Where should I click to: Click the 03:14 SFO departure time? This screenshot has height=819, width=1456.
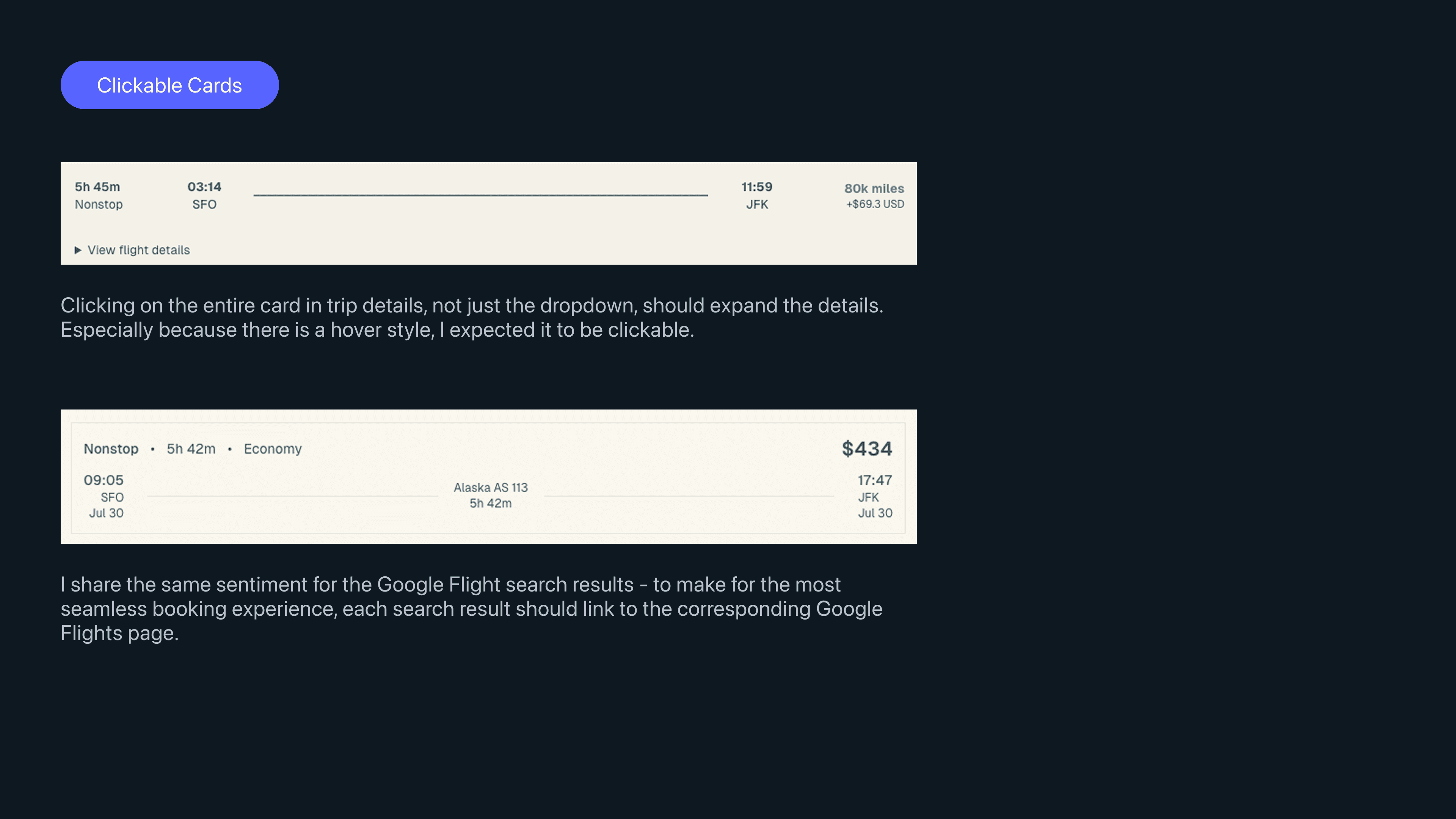coord(204,187)
